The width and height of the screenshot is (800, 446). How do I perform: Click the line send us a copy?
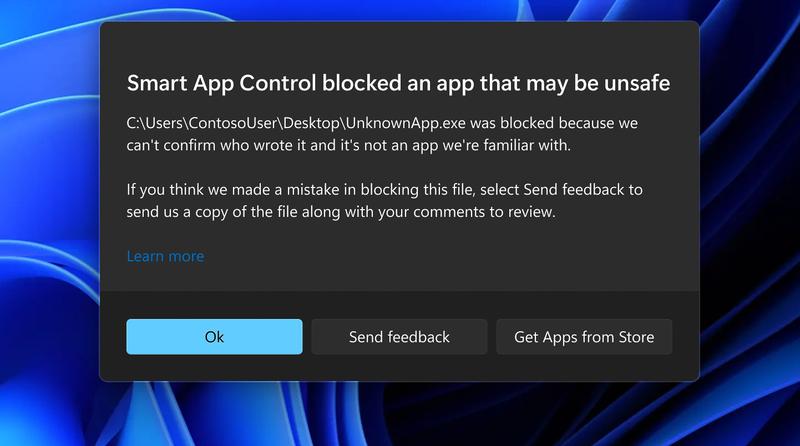tap(341, 212)
